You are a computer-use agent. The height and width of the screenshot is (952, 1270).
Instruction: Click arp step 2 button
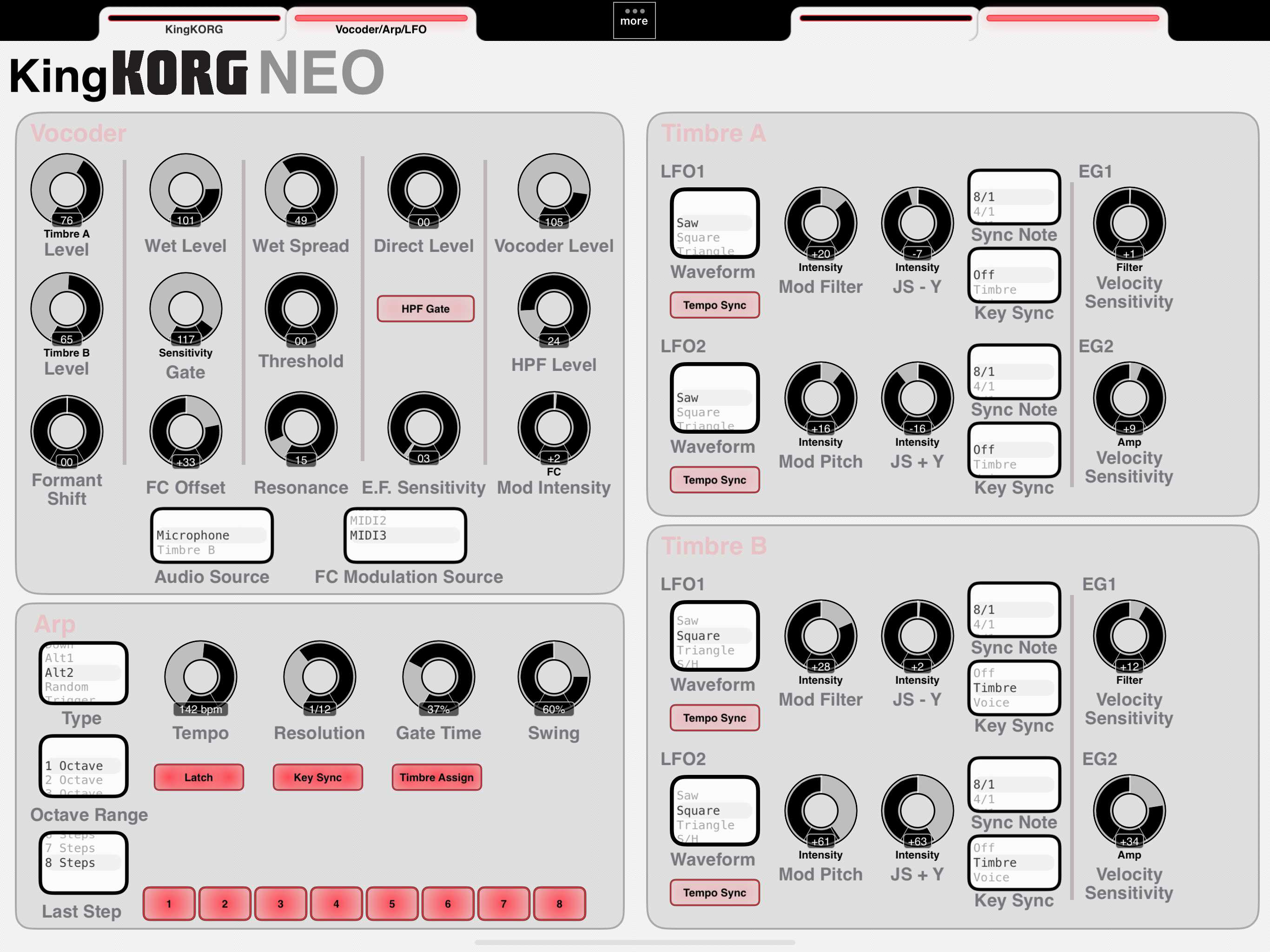225,904
